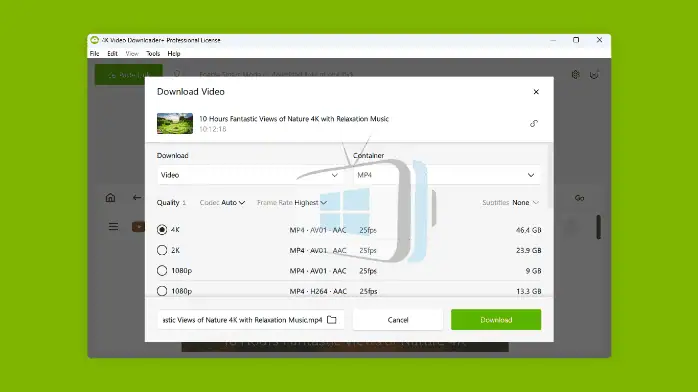Open the Edit menu
Viewport: 698px width, 392px height.
coord(112,53)
